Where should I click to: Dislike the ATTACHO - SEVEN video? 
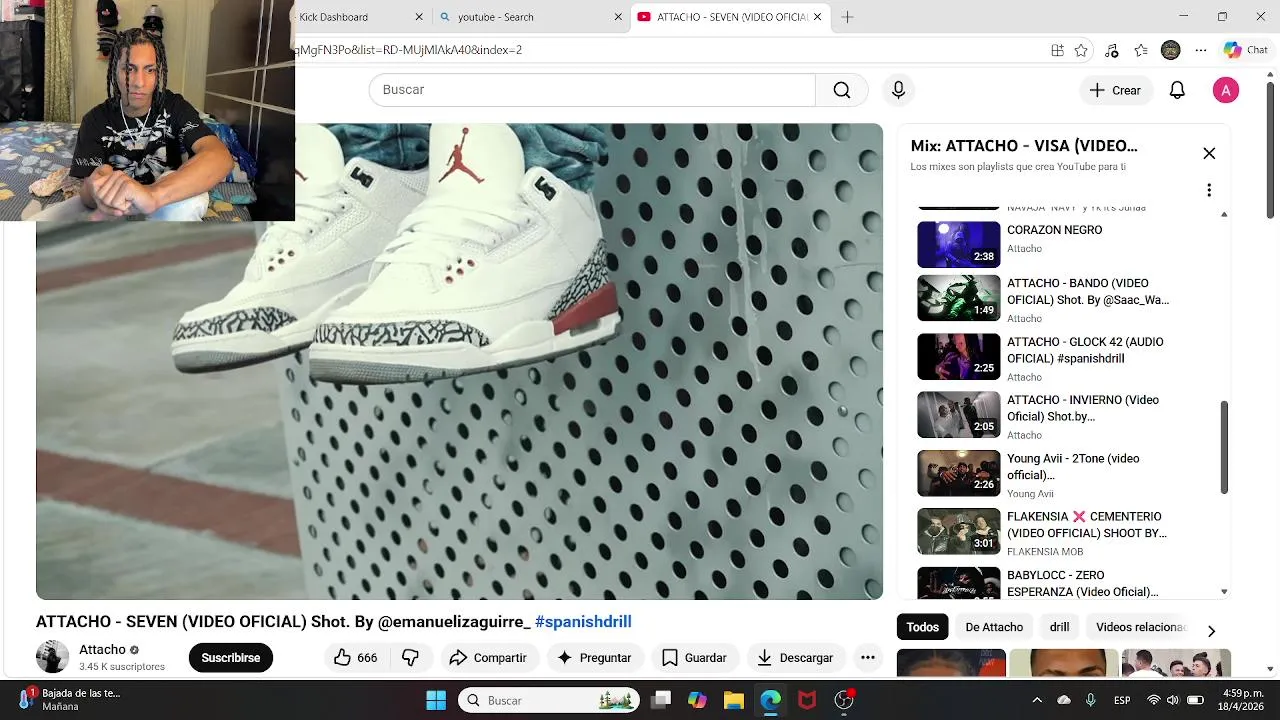tap(411, 657)
